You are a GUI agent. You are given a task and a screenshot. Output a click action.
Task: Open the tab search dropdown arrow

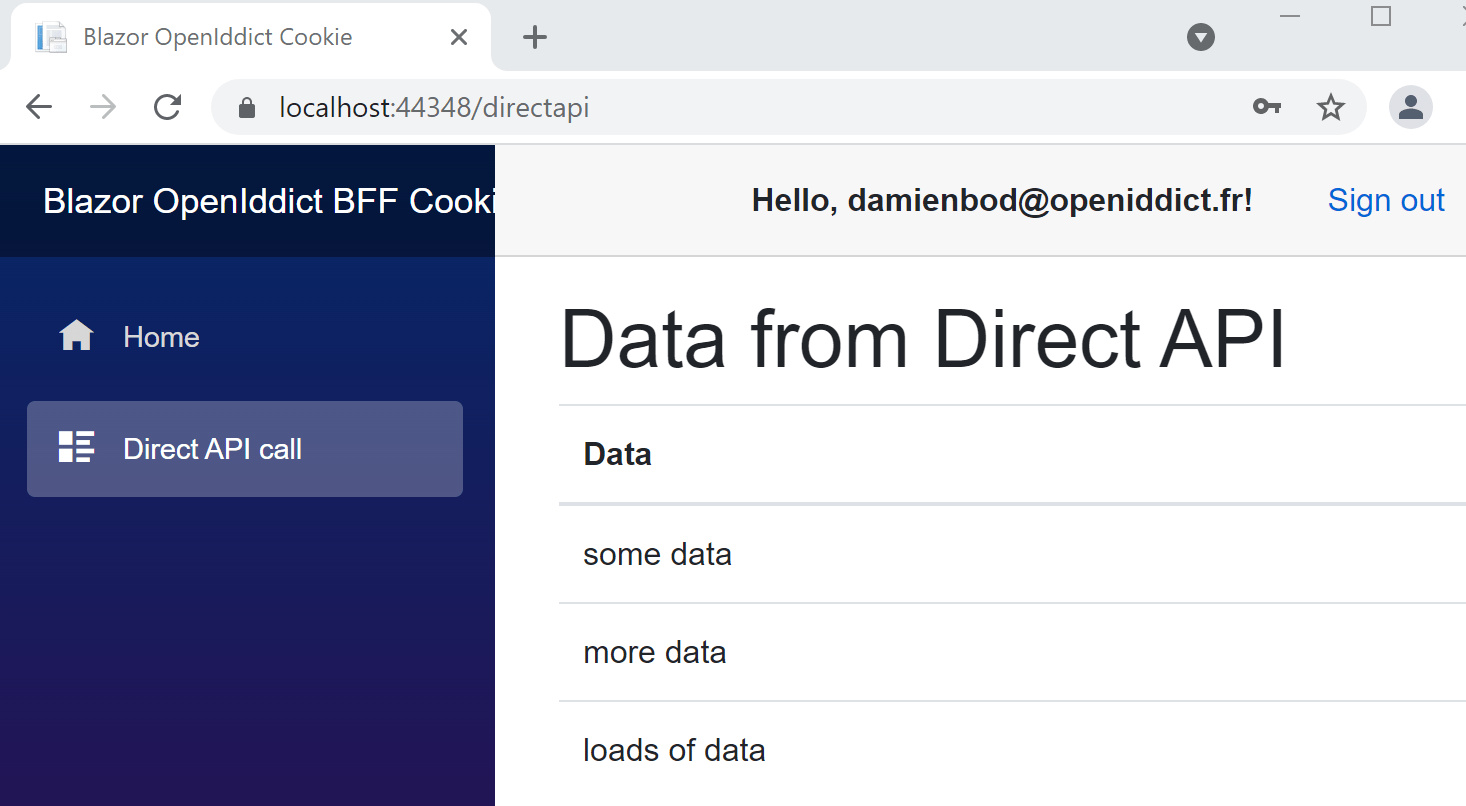coord(1200,38)
